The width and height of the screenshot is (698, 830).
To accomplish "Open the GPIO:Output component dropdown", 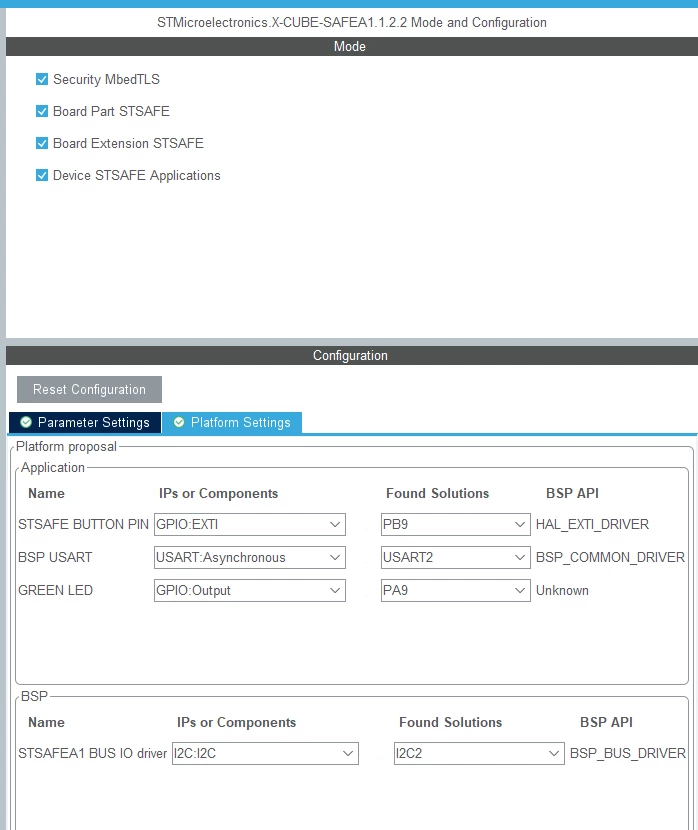I will coord(250,590).
